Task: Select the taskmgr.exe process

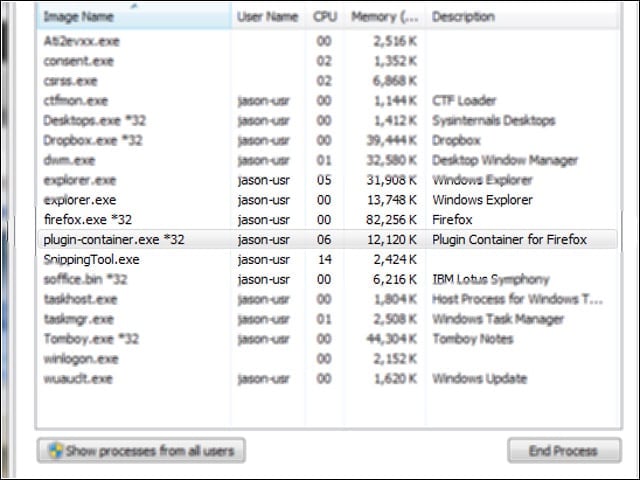Action: click(329, 319)
